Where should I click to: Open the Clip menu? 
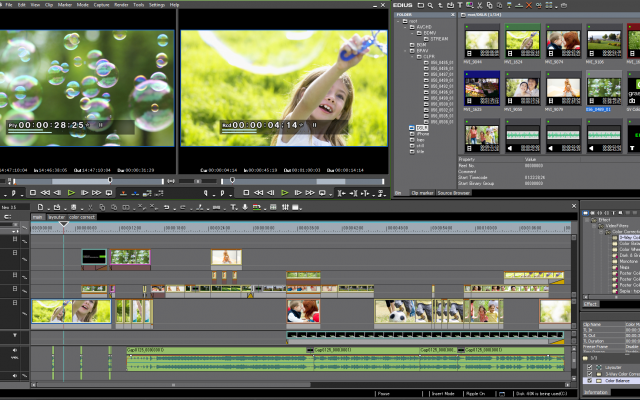coord(49,5)
